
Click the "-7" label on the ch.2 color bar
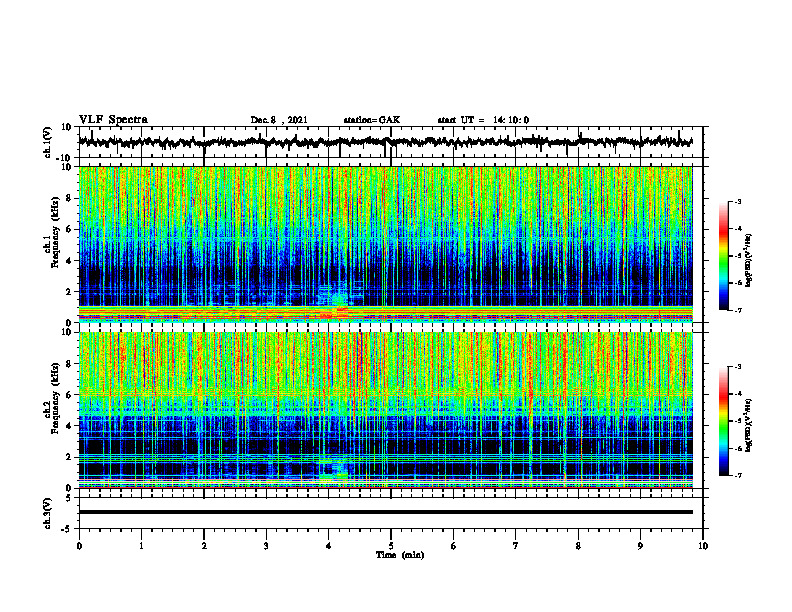tap(738, 476)
